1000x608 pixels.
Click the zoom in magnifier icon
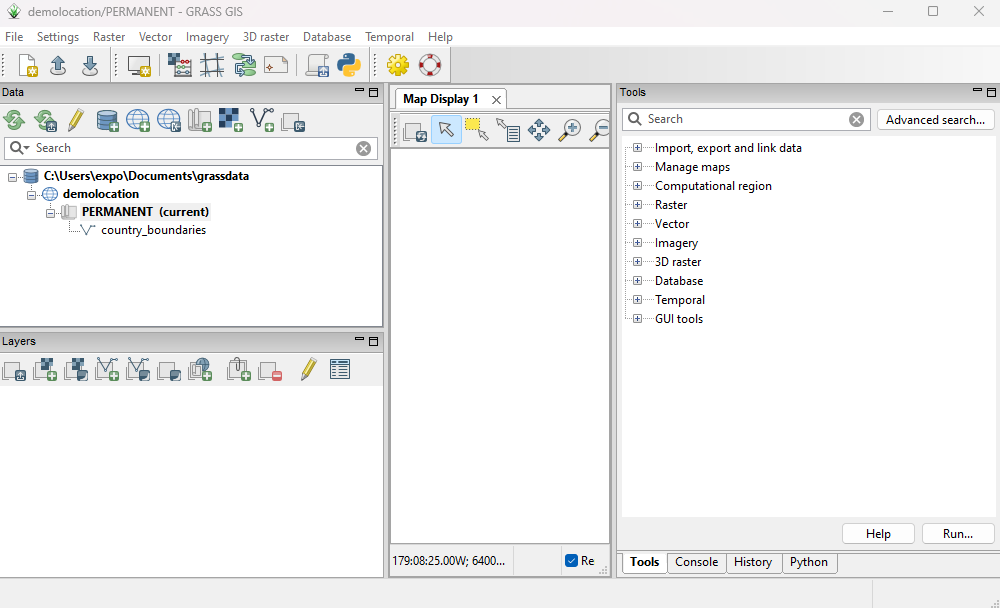point(570,130)
